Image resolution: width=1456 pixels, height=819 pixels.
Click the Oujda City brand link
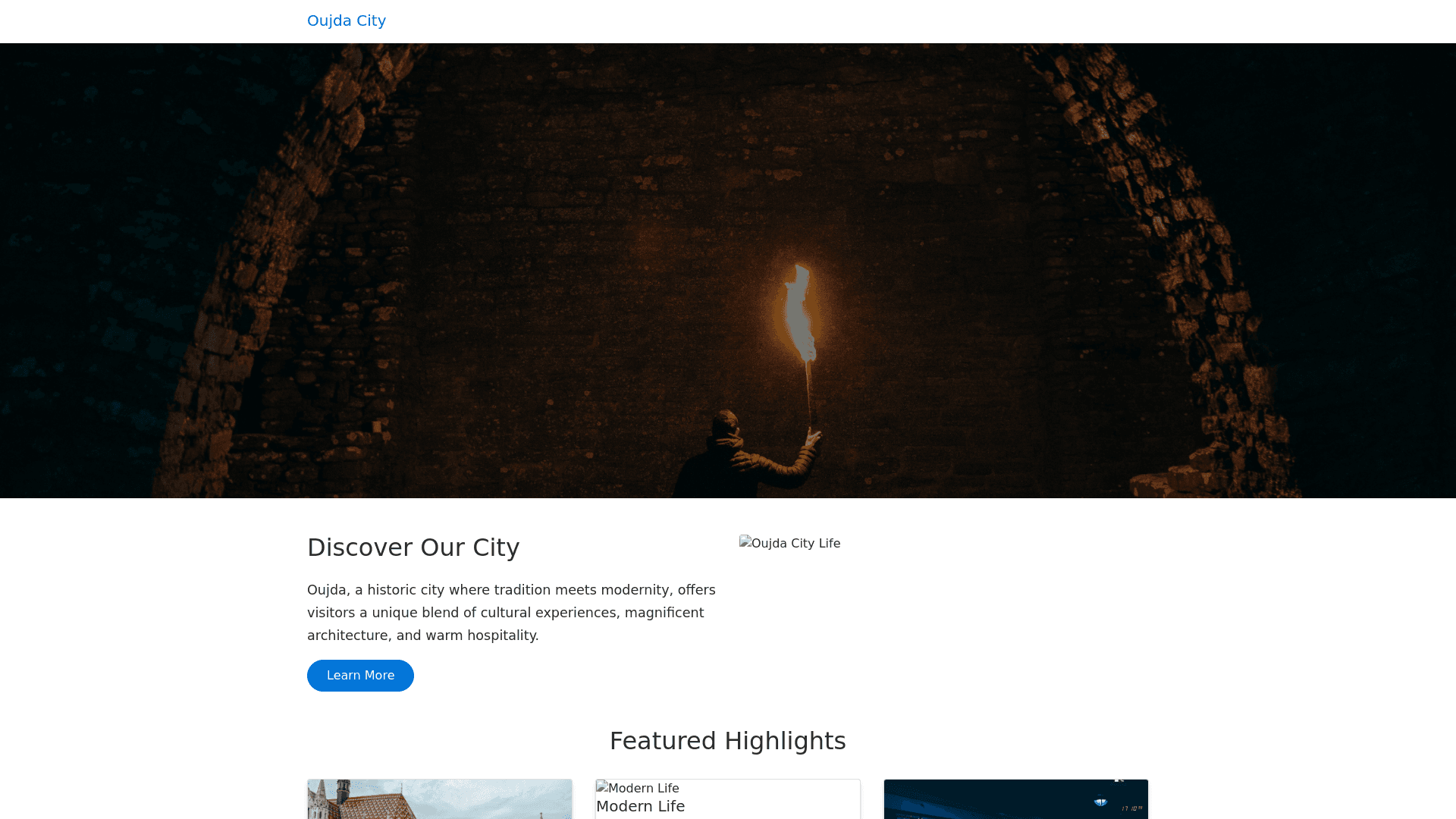pyautogui.click(x=346, y=20)
